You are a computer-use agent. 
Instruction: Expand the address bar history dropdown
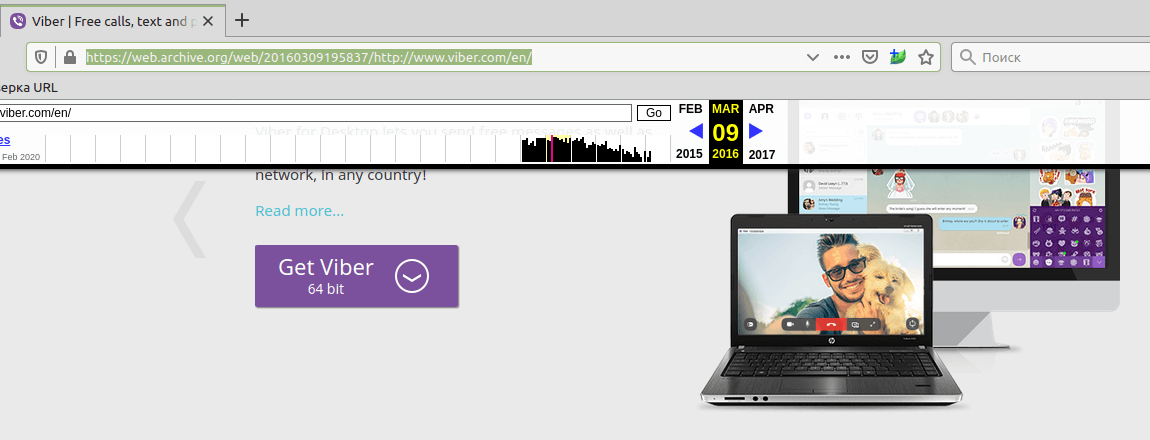click(x=813, y=57)
